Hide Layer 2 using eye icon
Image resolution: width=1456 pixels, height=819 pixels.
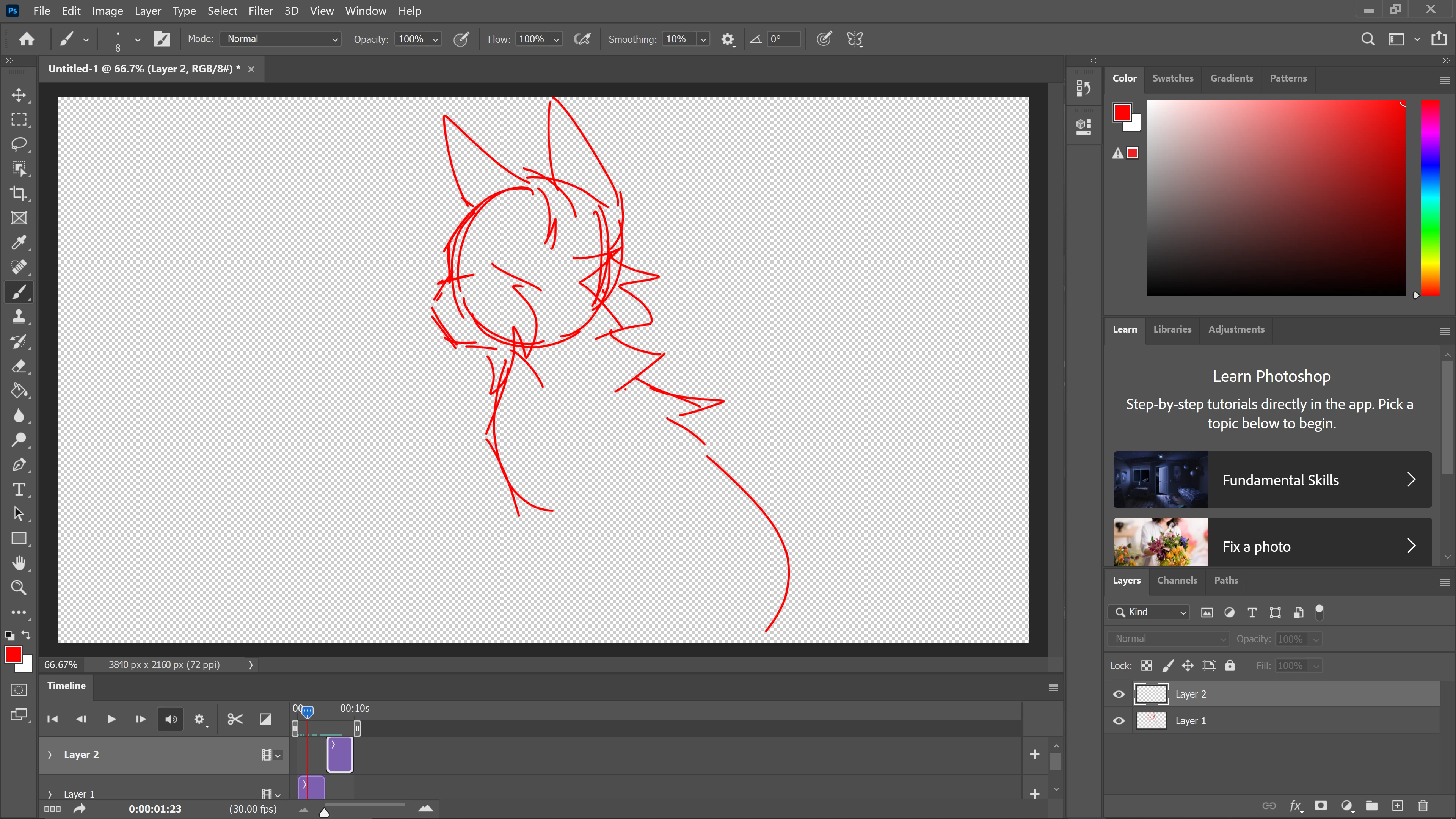click(1119, 694)
